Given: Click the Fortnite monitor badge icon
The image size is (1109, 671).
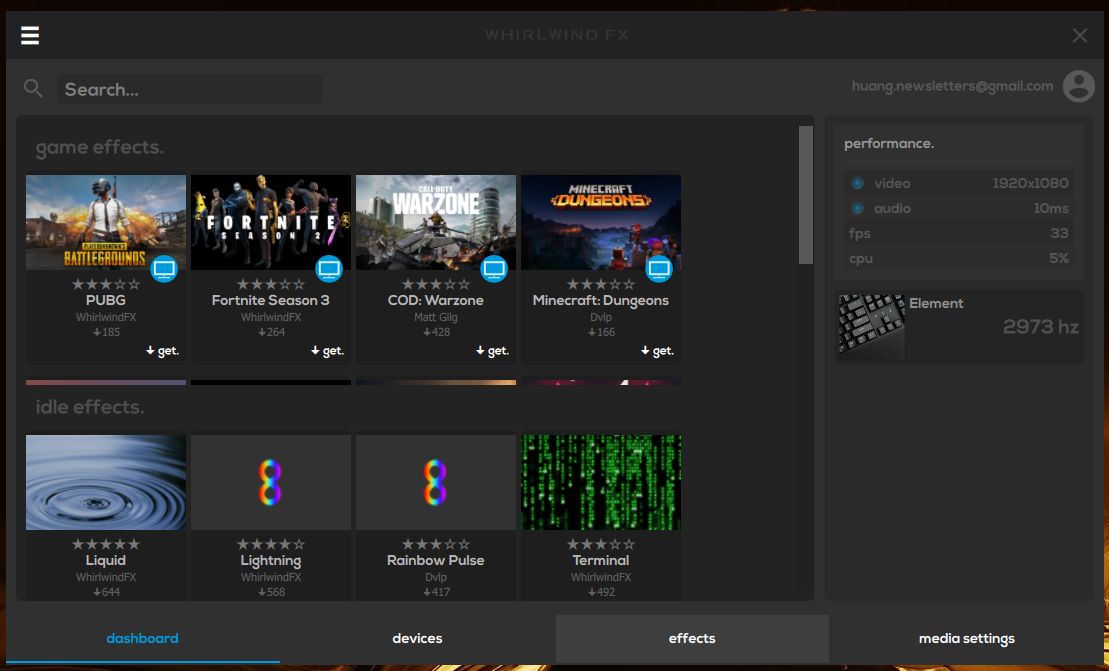Looking at the screenshot, I should pos(329,268).
